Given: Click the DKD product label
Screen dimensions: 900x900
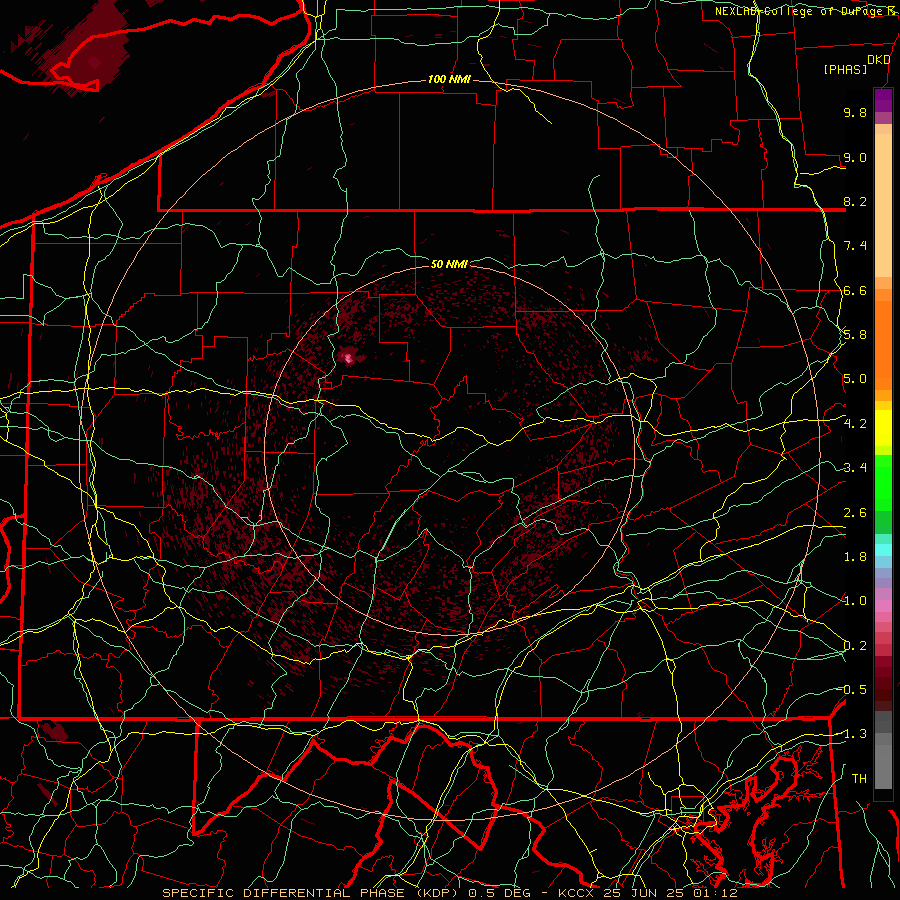Looking at the screenshot, I should point(879,60).
